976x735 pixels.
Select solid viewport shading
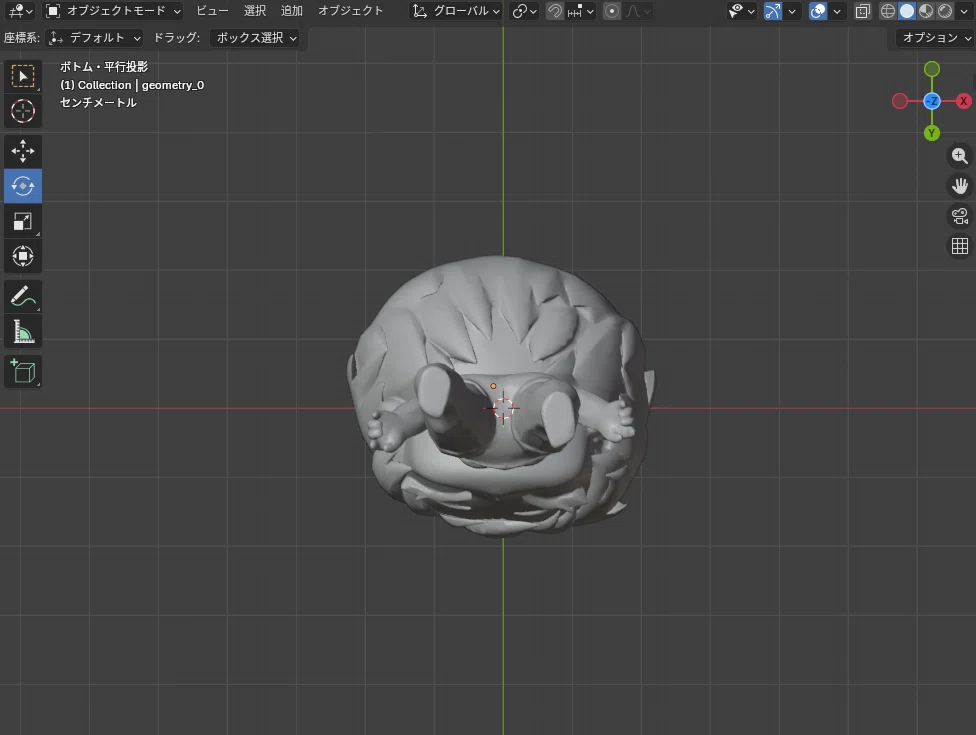tap(907, 11)
